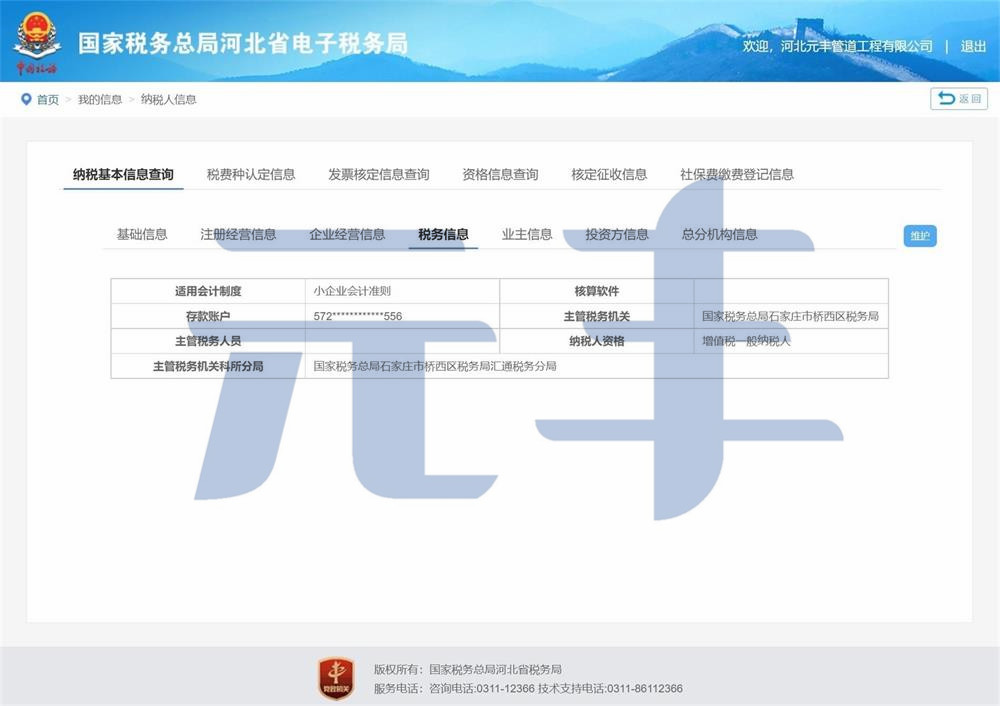Click the location pin icon beside 首页
This screenshot has height=706, width=1000.
26,99
